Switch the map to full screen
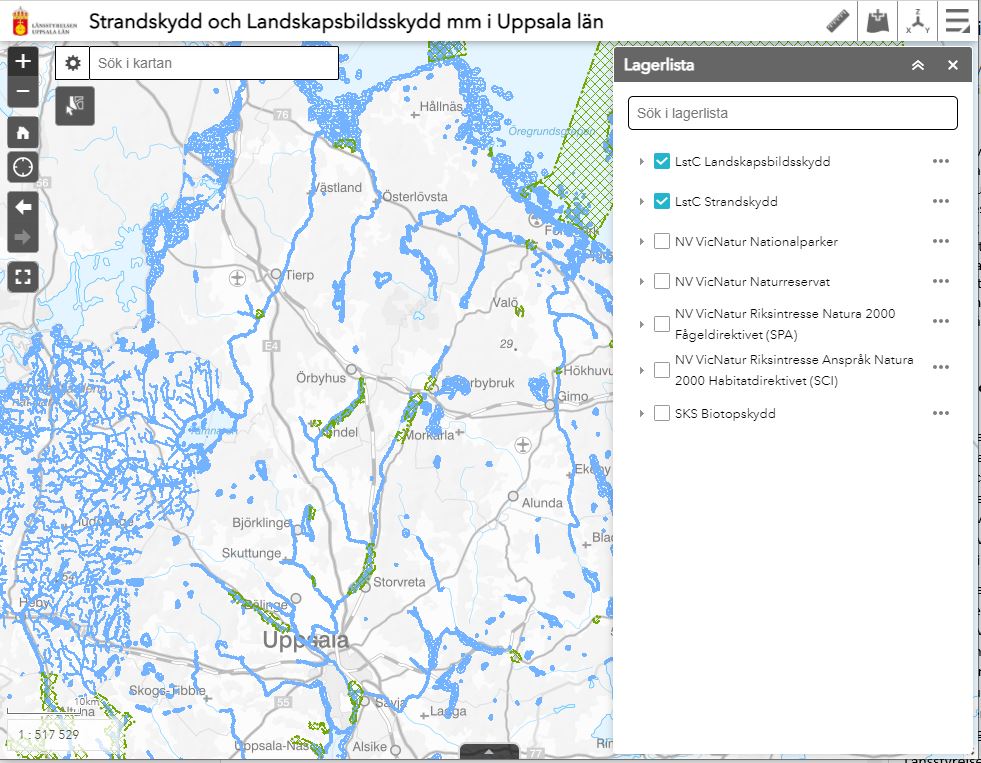Viewport: 981px width, 763px height. [x=23, y=277]
